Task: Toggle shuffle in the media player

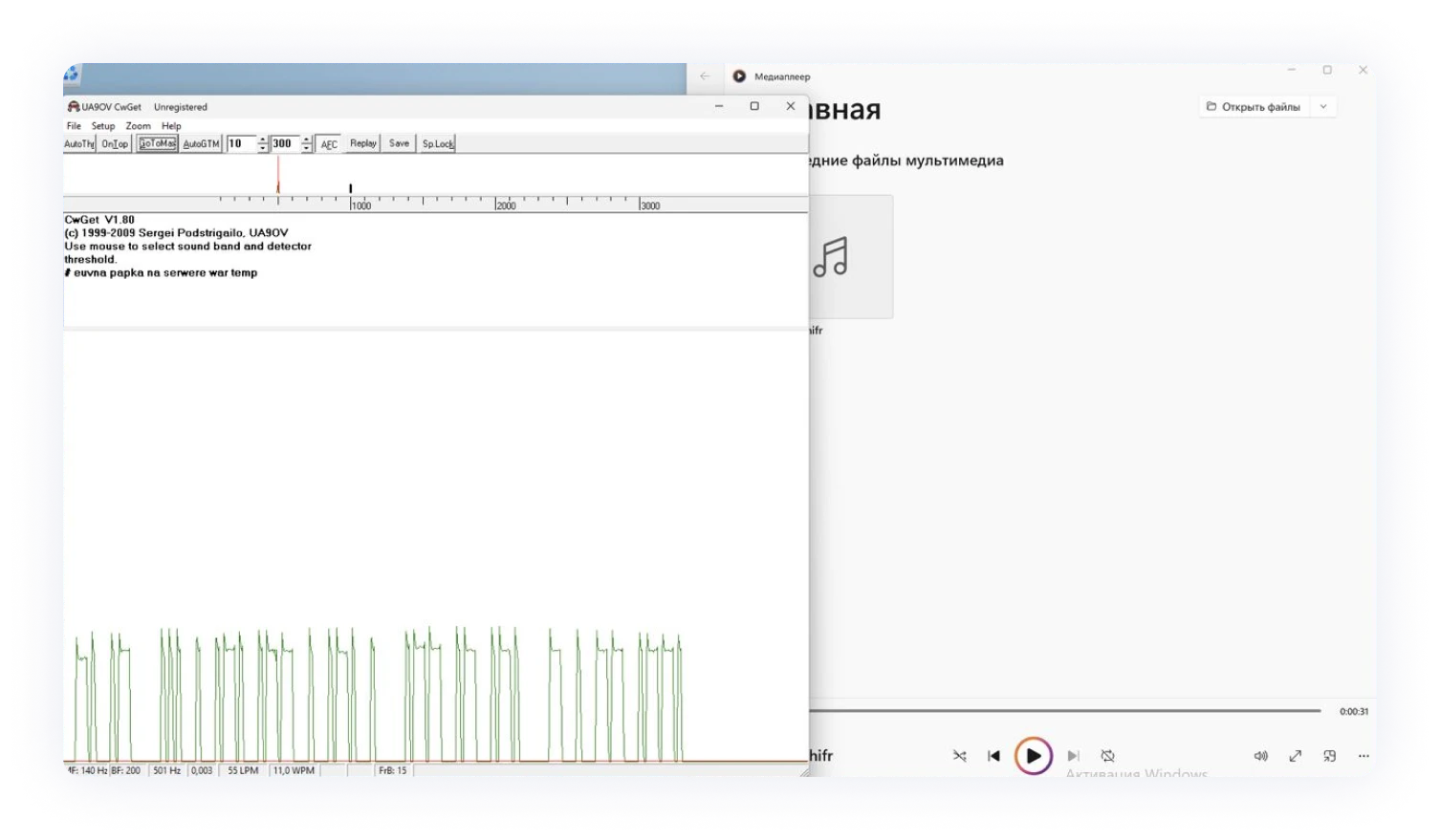Action: click(959, 756)
